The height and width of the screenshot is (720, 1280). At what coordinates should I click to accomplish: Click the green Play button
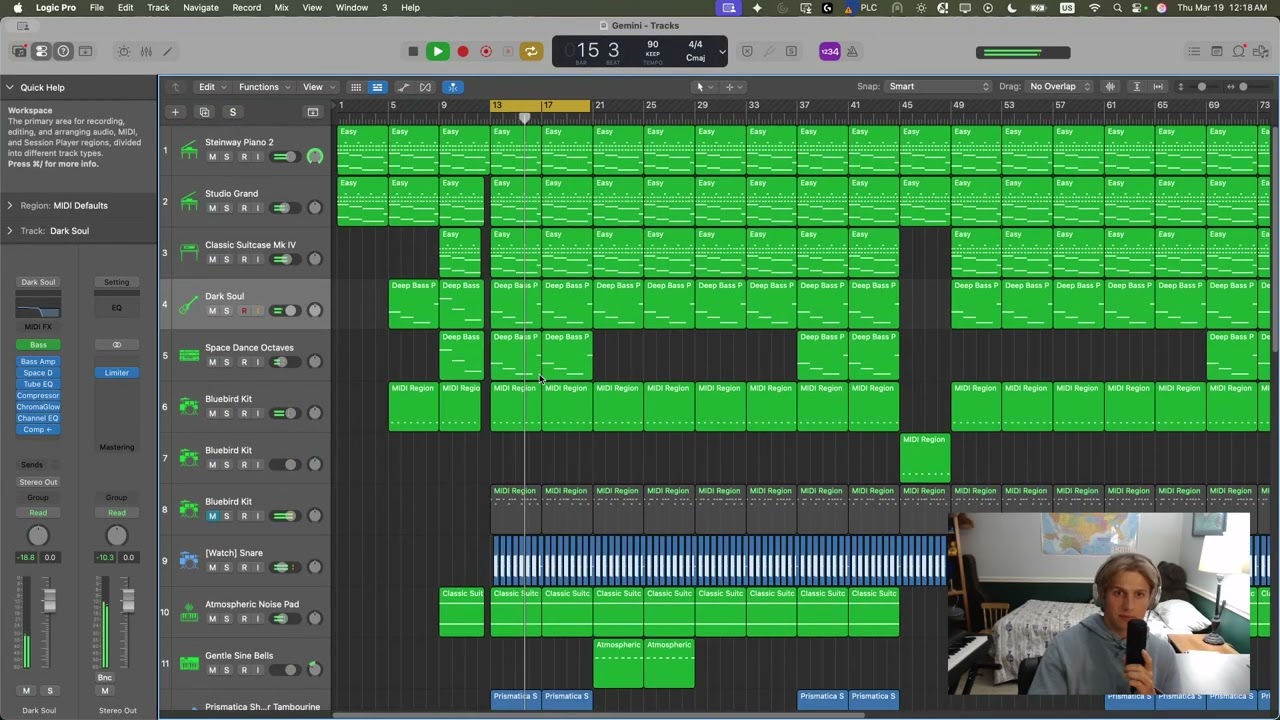(x=437, y=51)
